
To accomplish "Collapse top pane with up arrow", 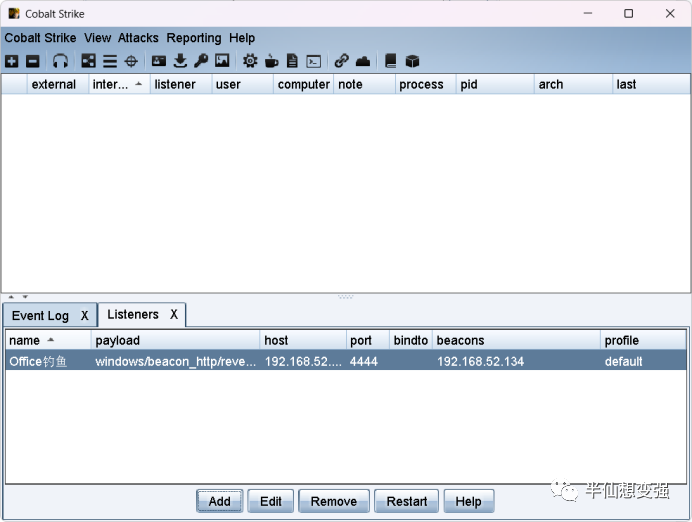I will pyautogui.click(x=11, y=297).
